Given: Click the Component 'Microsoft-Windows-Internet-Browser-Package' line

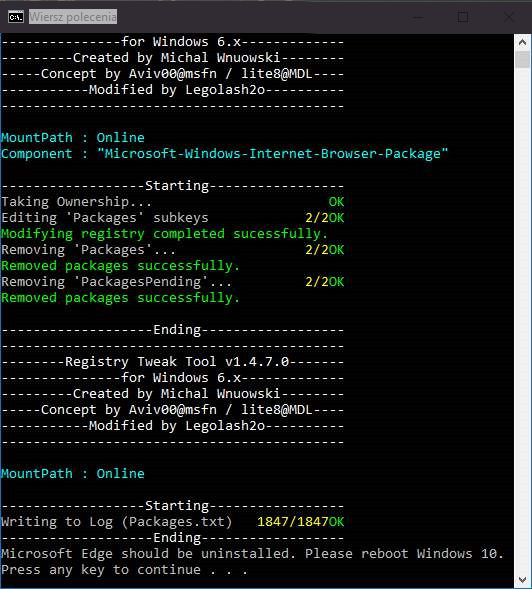Looking at the screenshot, I should [x=224, y=154].
